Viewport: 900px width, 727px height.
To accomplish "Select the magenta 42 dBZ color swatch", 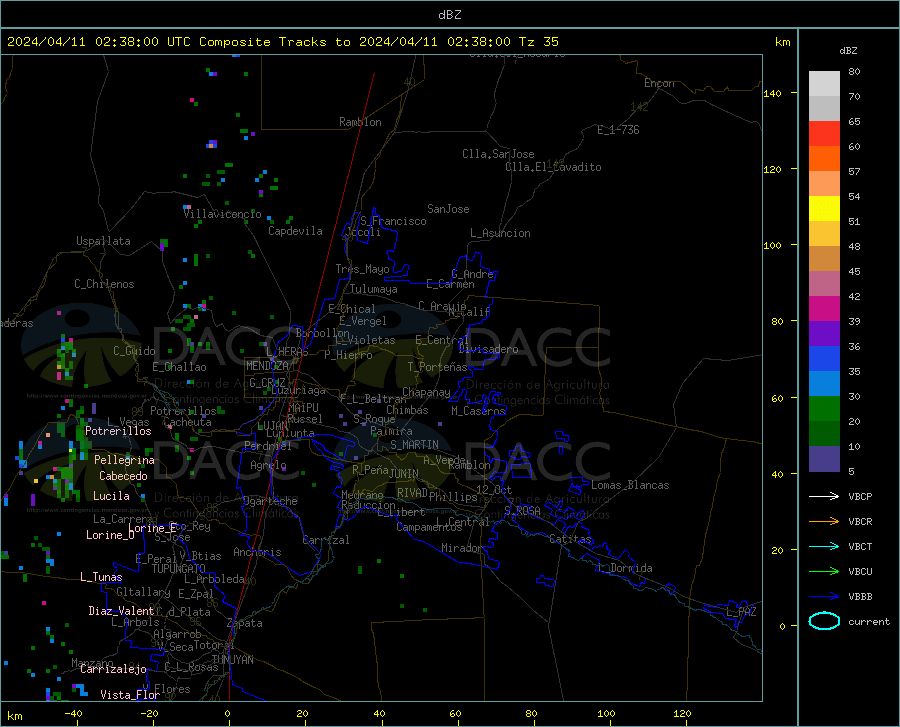I will click(824, 309).
